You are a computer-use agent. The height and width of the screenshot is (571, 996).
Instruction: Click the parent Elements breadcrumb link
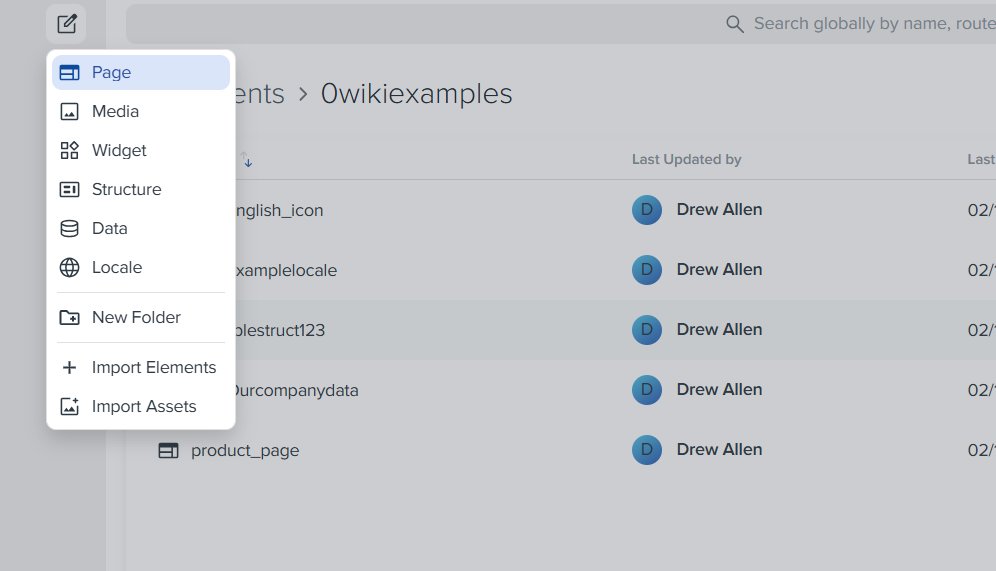[x=260, y=94]
